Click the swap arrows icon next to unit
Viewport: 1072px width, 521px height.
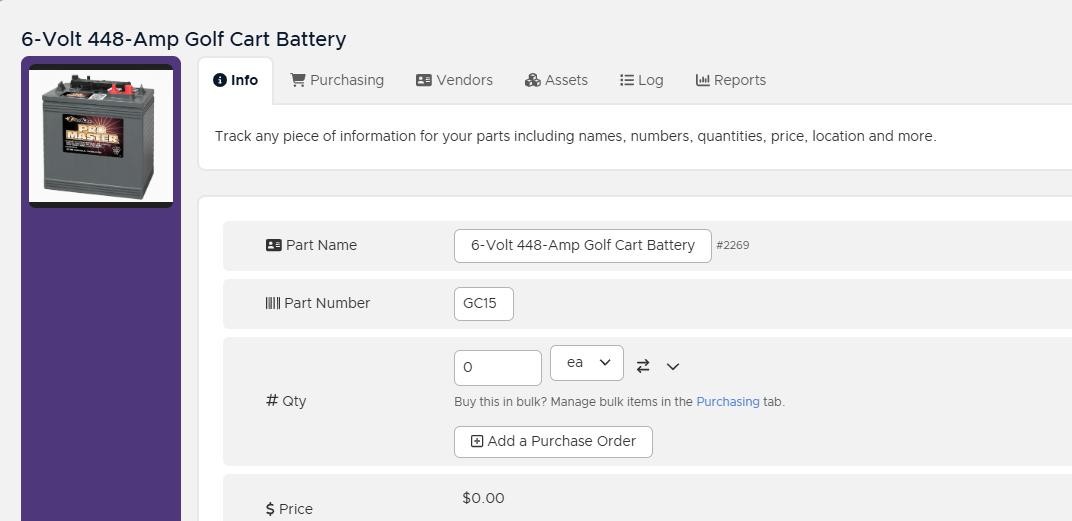643,366
